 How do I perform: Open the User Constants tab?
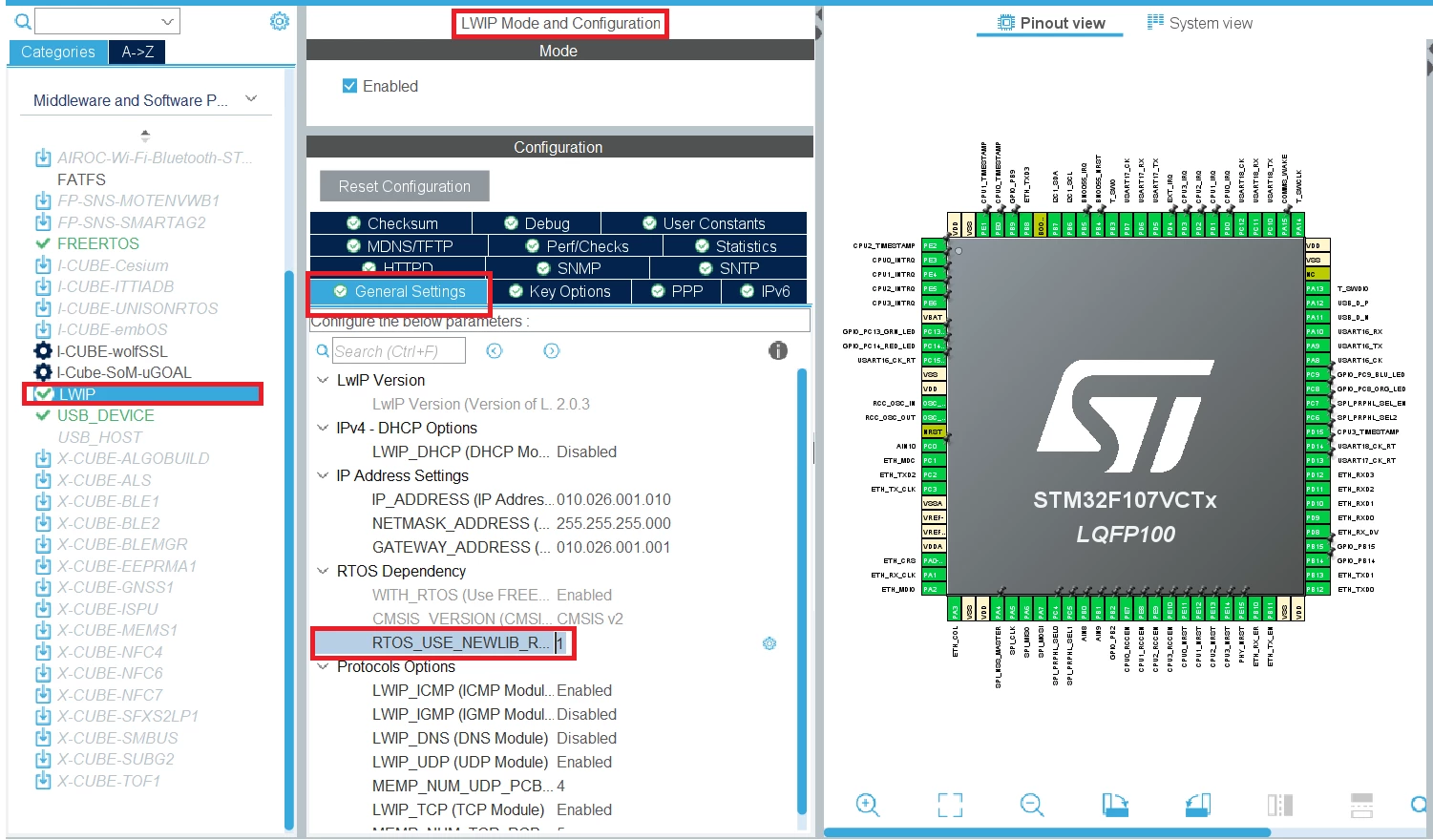click(704, 223)
